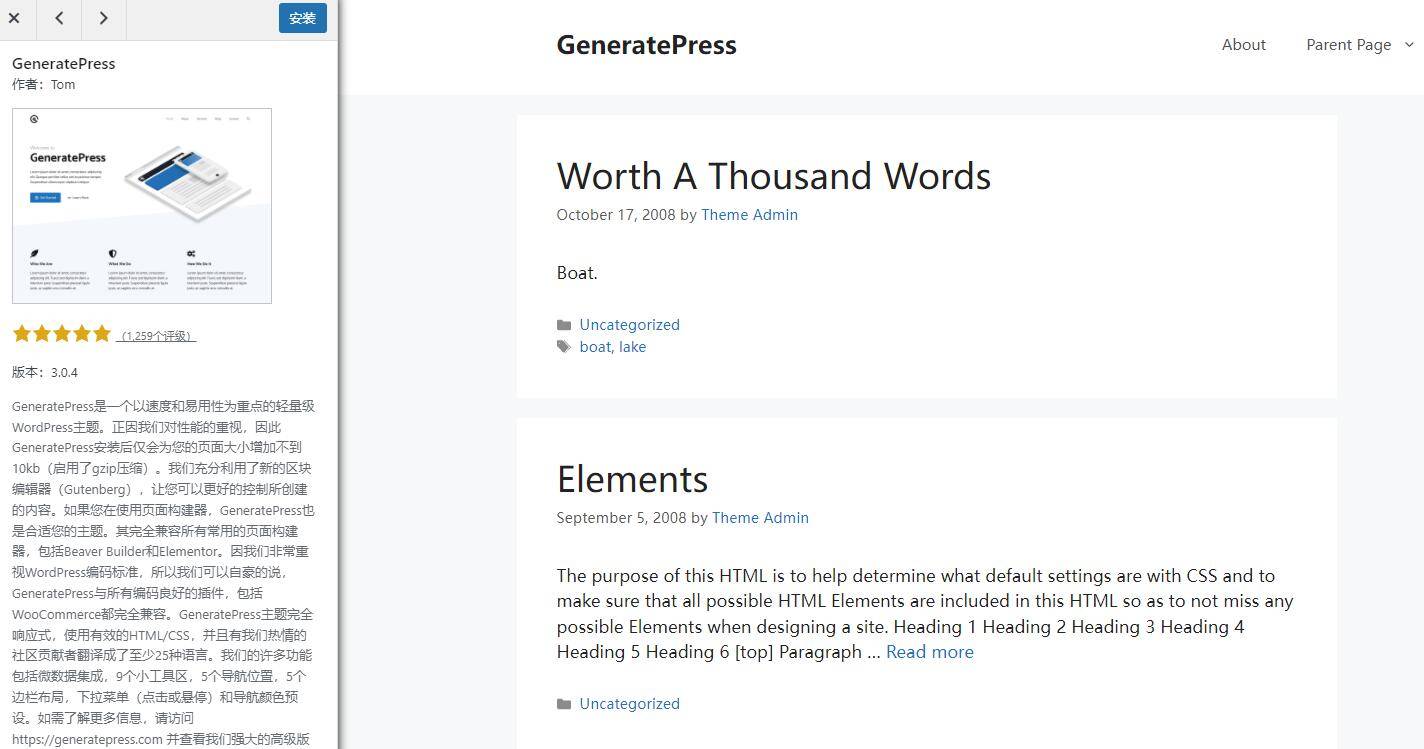Click folder icon under Elements post
This screenshot has width=1424, height=749.
pyautogui.click(x=564, y=704)
